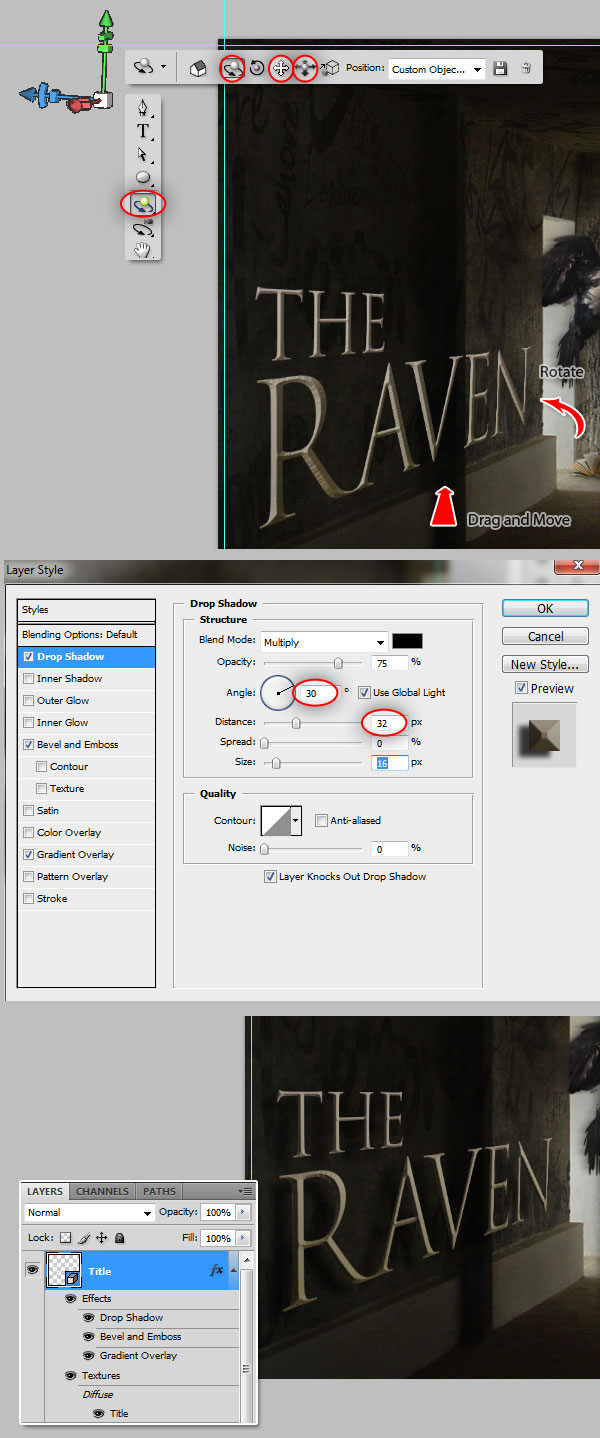Toggle Use Global Light checkbox
This screenshot has width=600, height=1438.
click(365, 692)
